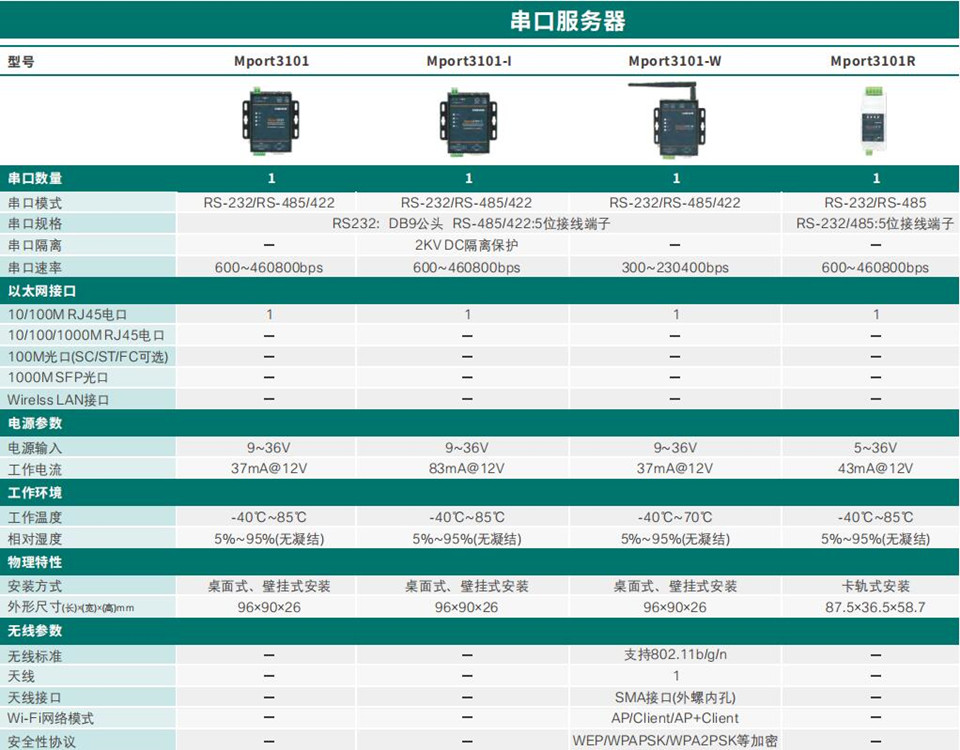Viewport: 960px width, 750px height.
Task: Click the 物理特性 section header
Action: [x=35, y=562]
